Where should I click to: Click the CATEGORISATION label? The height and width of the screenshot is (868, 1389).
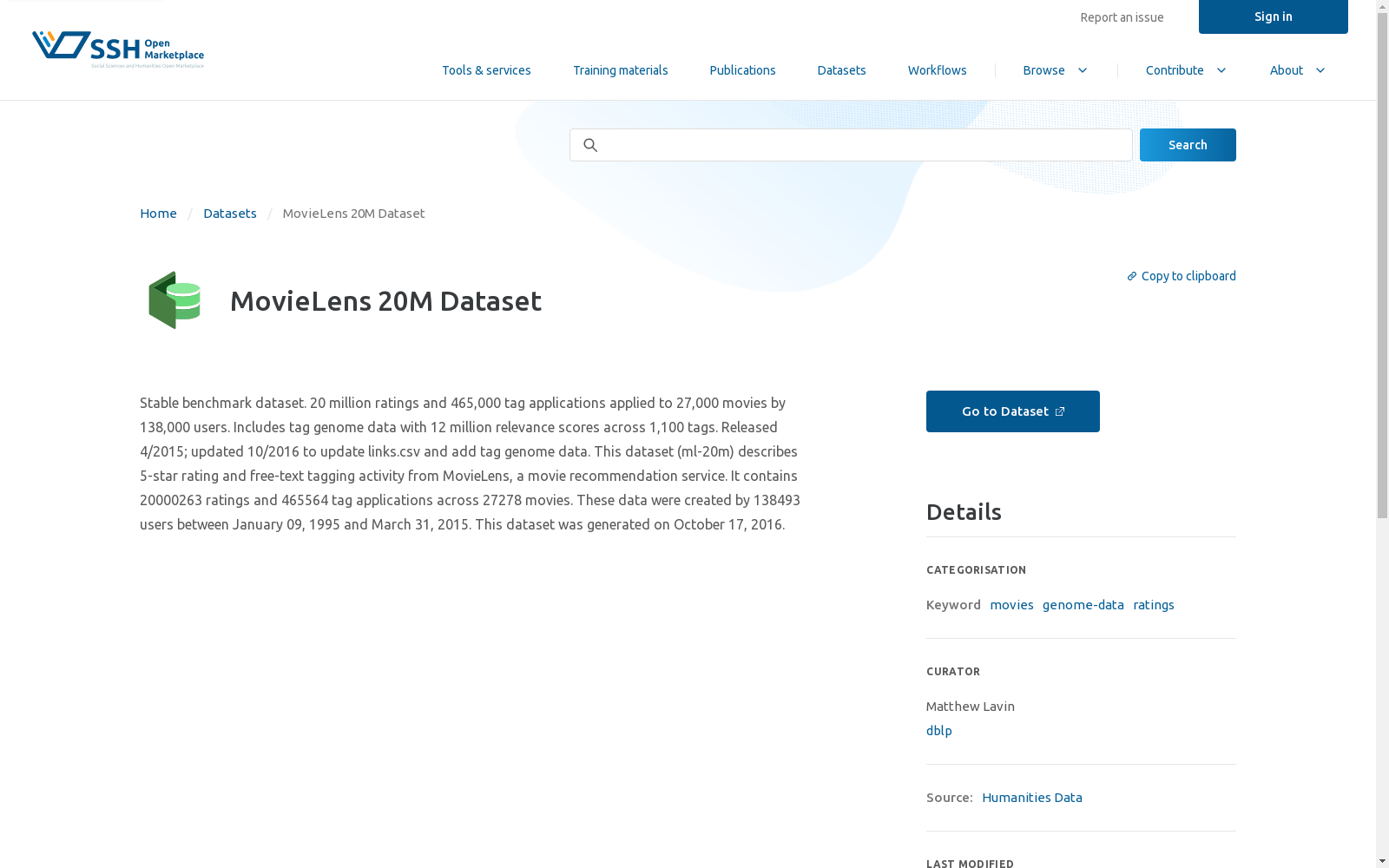point(976,570)
